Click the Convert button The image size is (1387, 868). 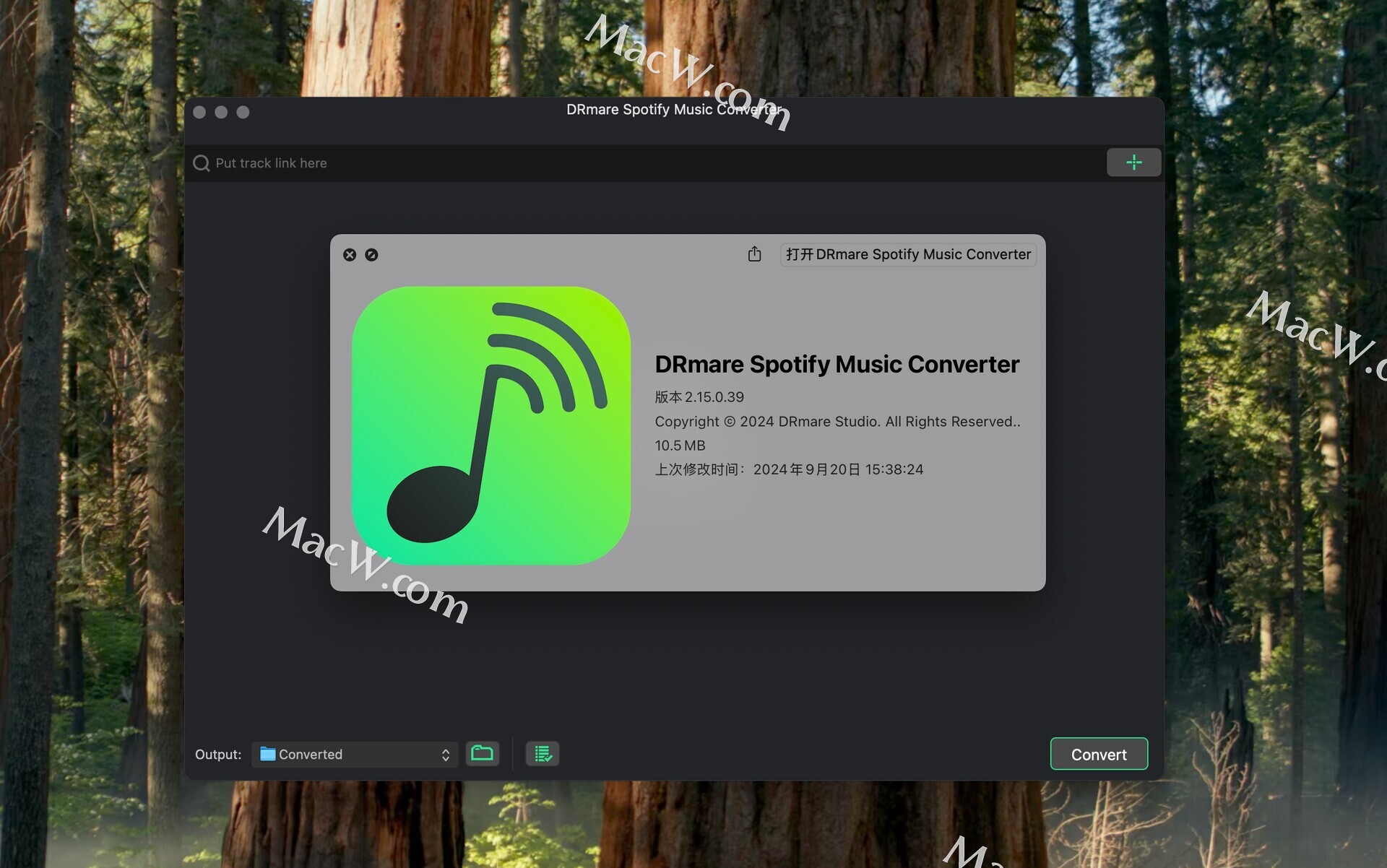1099,754
